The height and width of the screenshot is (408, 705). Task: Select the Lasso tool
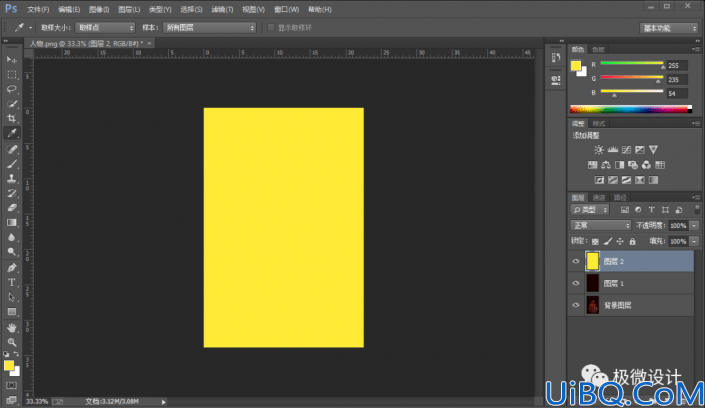(x=12, y=89)
